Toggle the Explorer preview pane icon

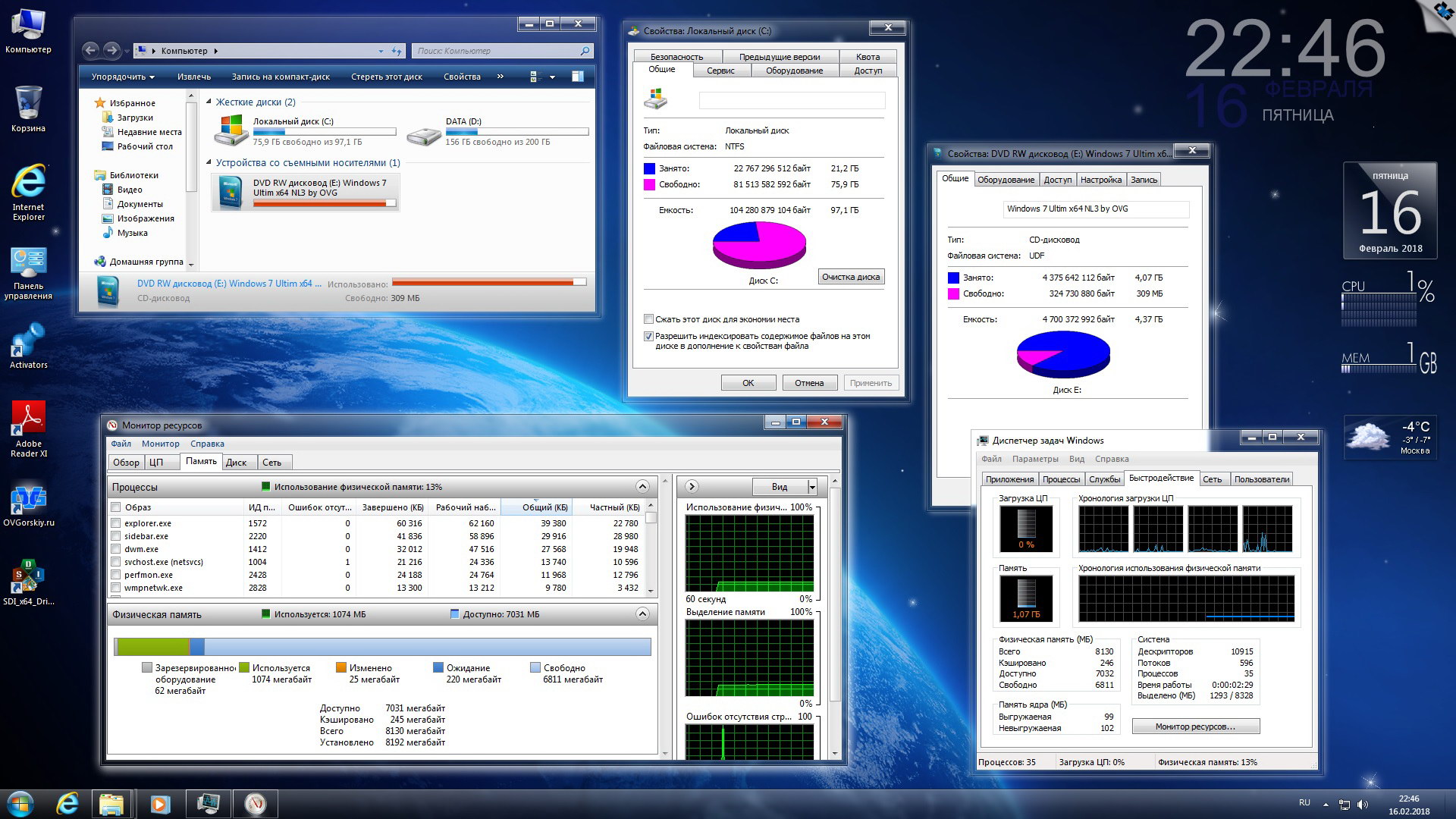point(577,77)
